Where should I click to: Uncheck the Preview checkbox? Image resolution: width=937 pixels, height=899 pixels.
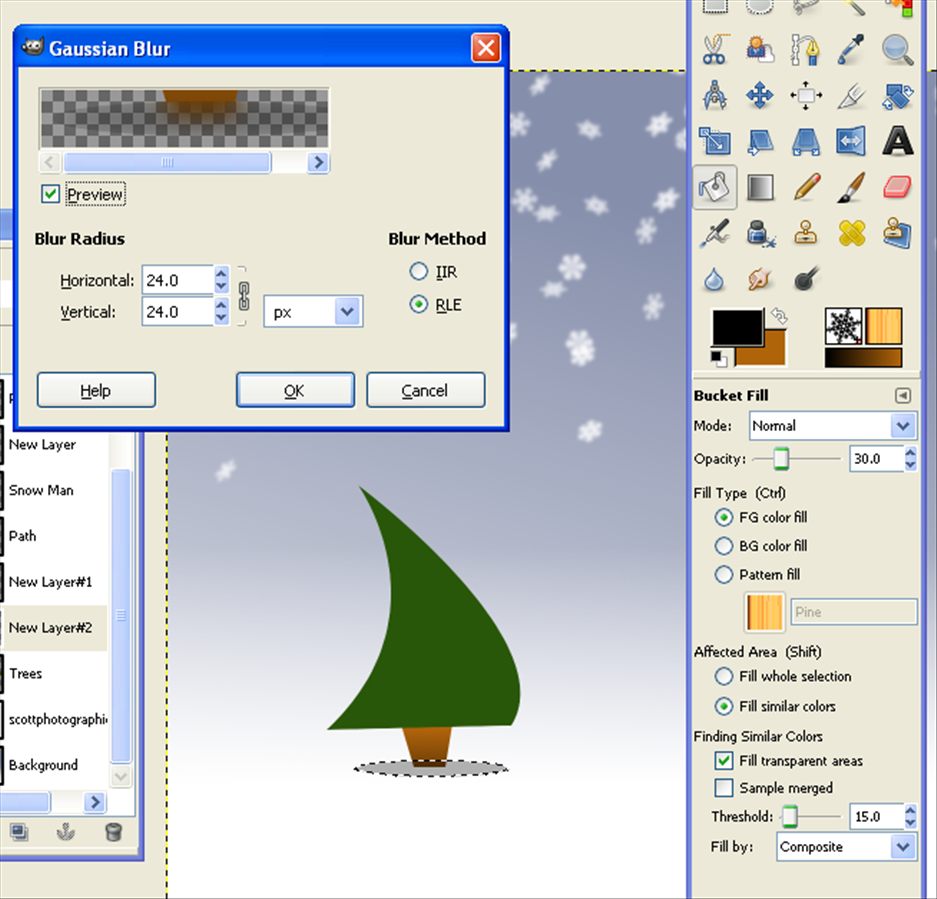(x=50, y=194)
